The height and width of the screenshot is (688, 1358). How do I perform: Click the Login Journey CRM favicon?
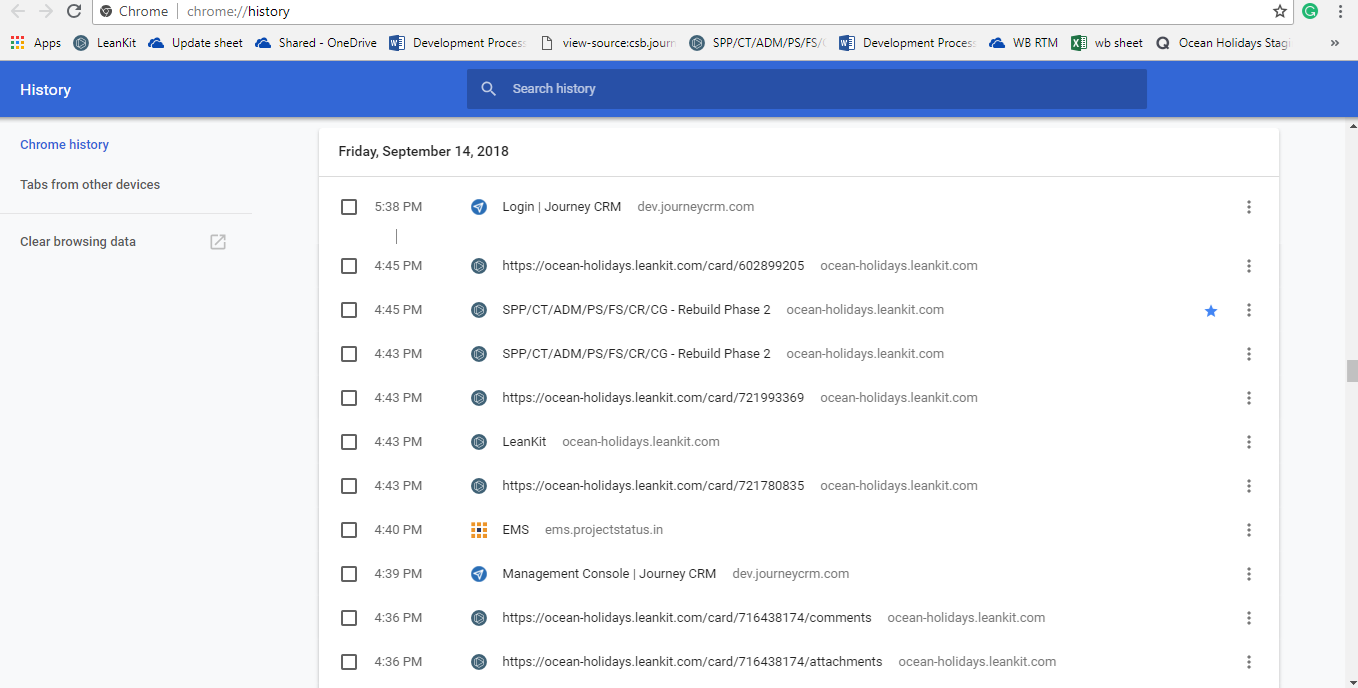pyautogui.click(x=479, y=207)
